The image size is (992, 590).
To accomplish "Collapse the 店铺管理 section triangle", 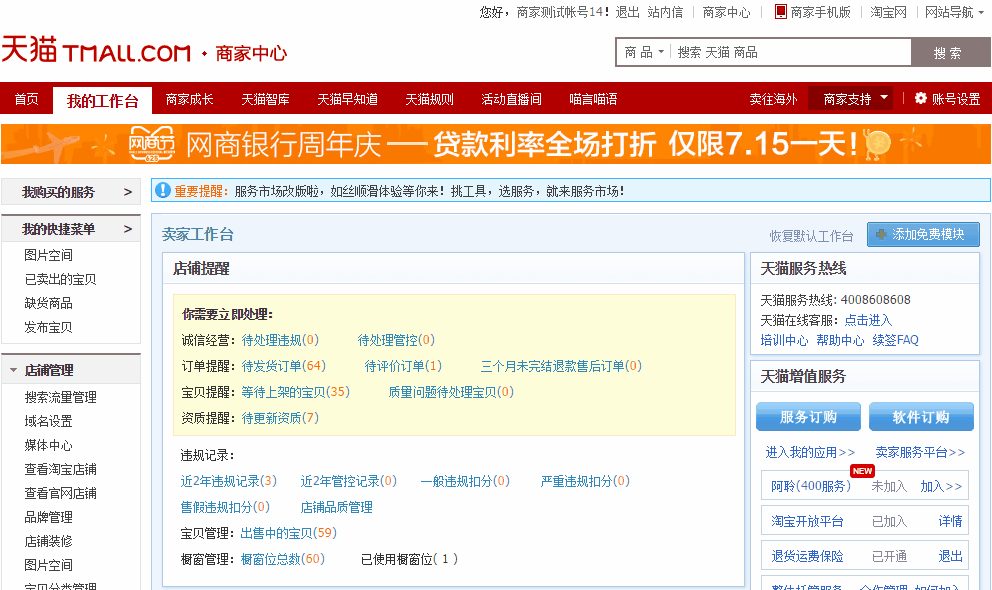I will (13, 370).
